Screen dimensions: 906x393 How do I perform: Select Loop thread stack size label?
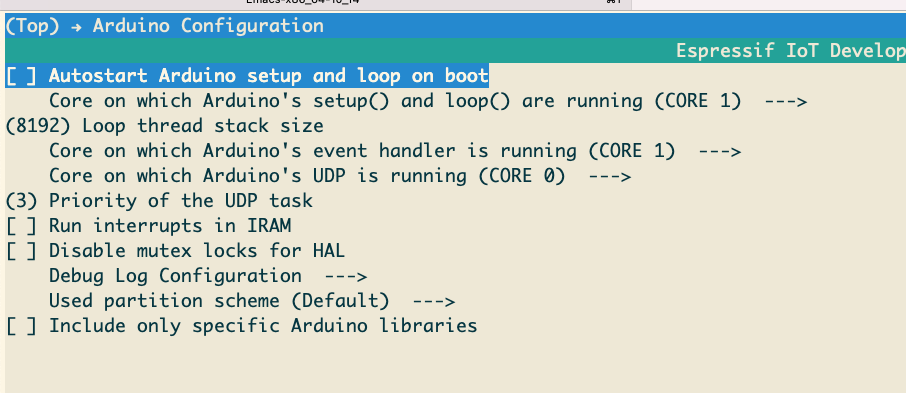point(203,126)
